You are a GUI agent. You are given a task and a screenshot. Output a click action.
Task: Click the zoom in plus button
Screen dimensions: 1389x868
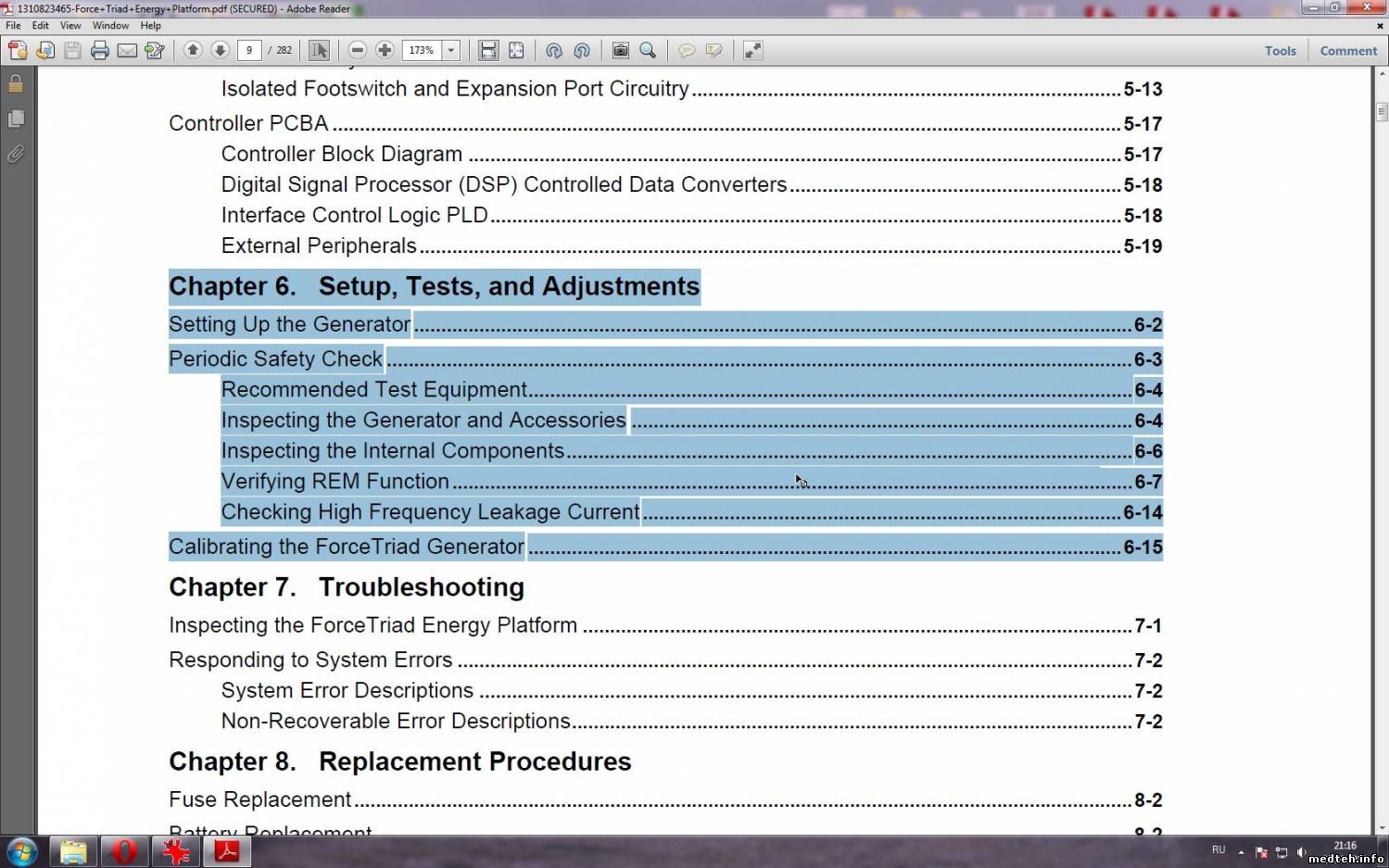[385, 51]
